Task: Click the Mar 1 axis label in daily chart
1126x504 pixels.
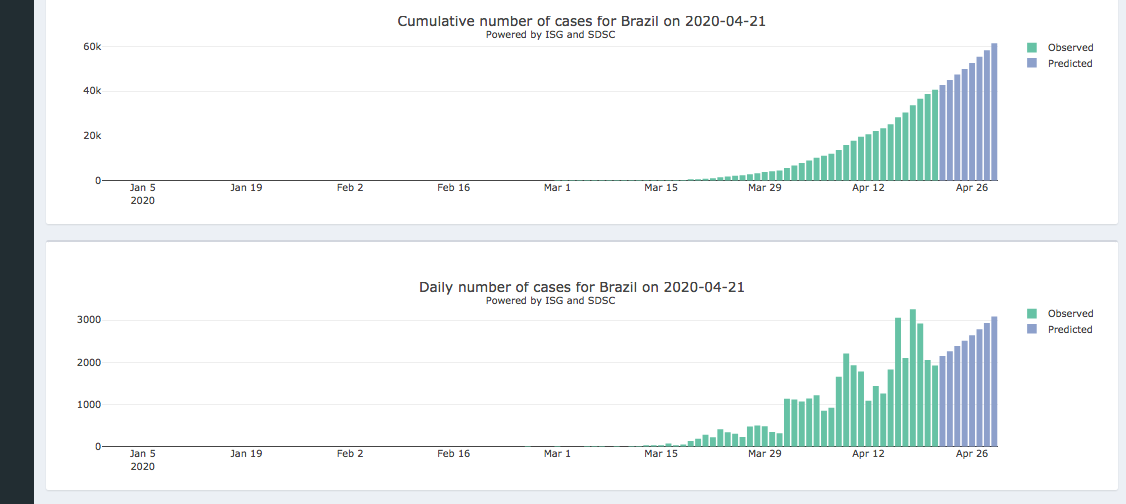Action: tap(557, 453)
